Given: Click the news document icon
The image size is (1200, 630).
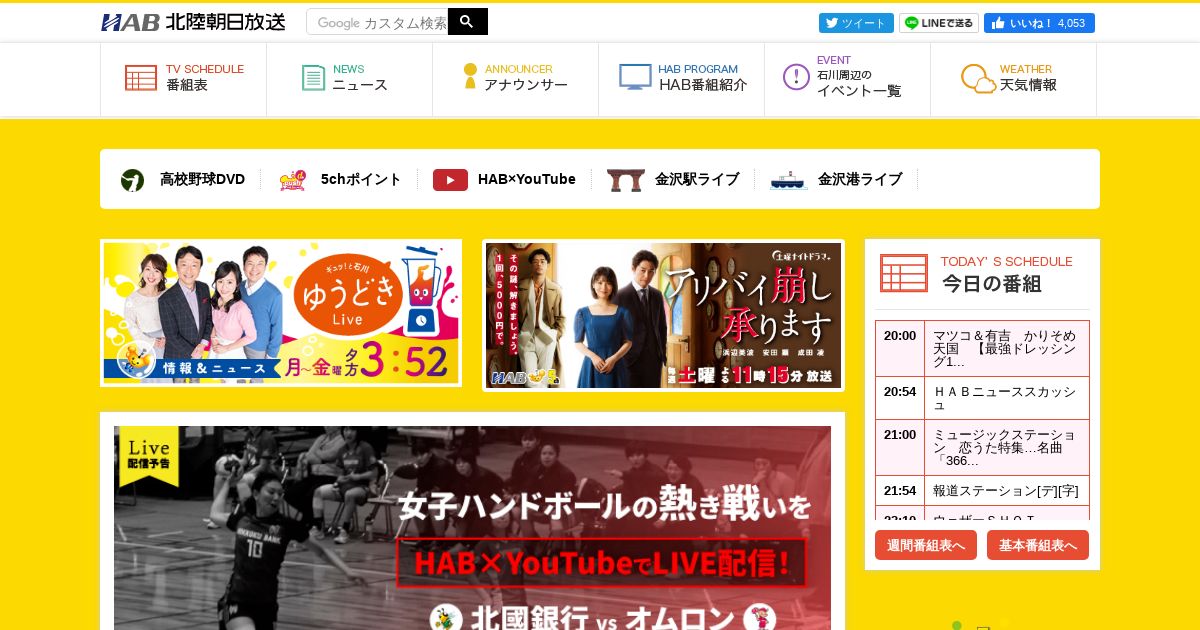Looking at the screenshot, I should click(313, 78).
